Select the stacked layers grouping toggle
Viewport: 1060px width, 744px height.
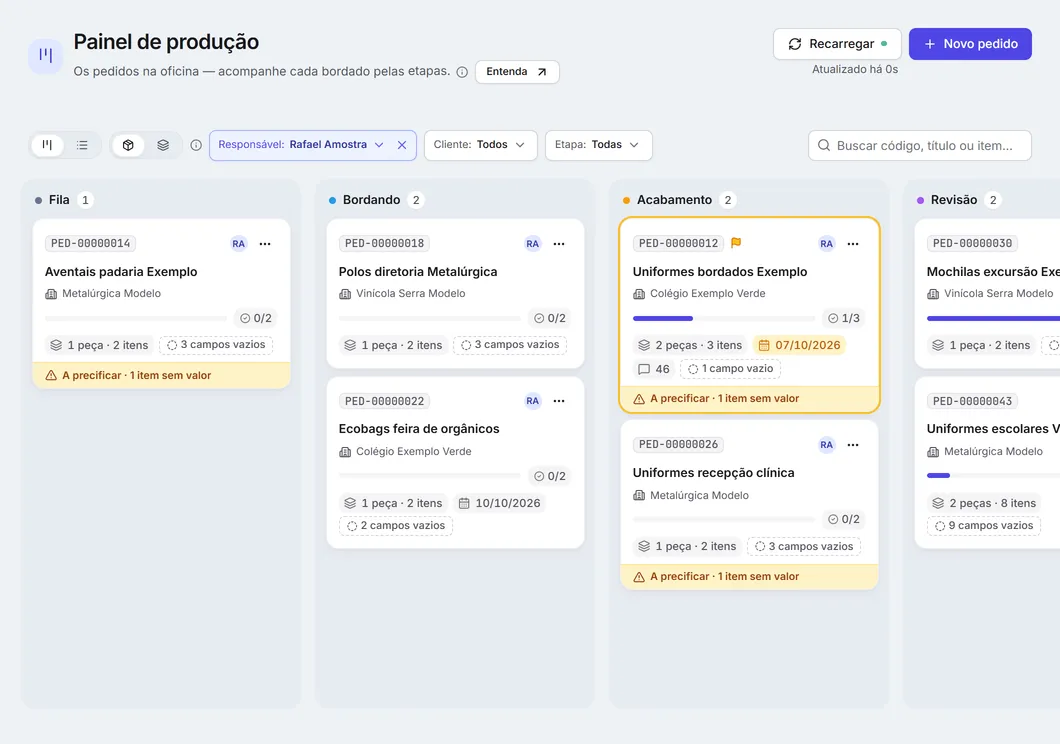(163, 145)
